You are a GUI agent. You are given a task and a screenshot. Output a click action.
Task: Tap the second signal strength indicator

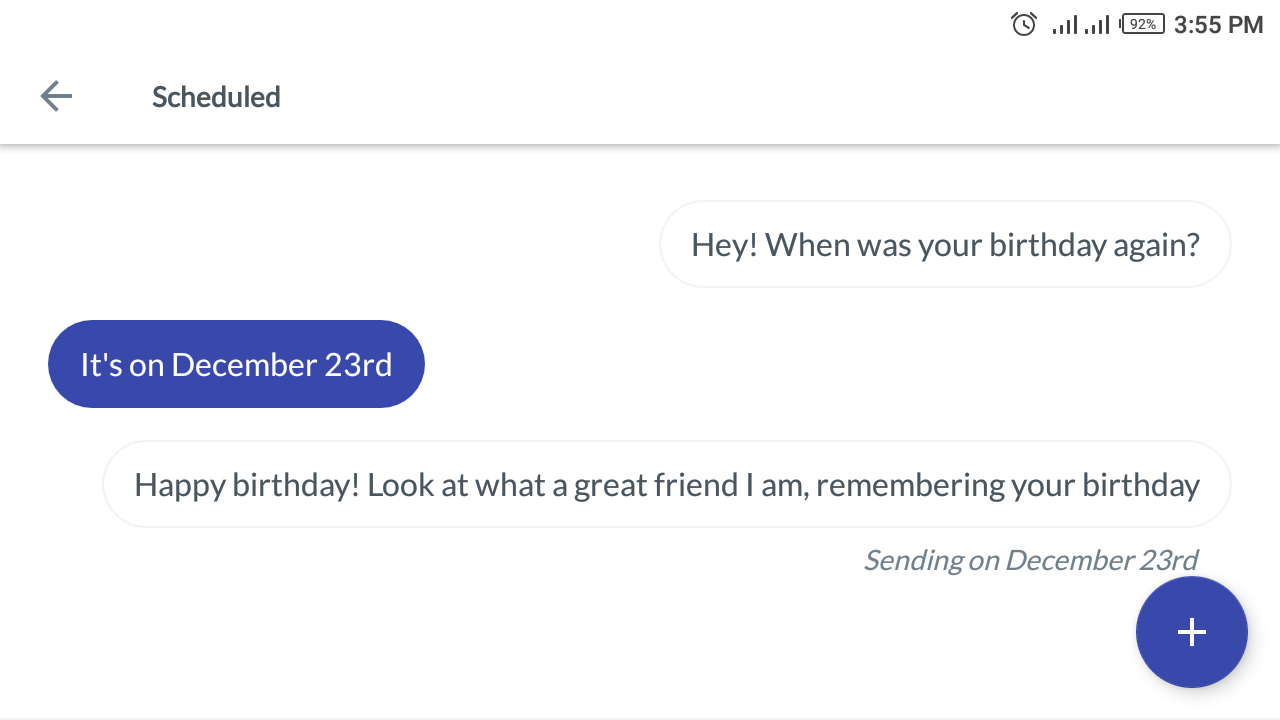pos(1097,25)
